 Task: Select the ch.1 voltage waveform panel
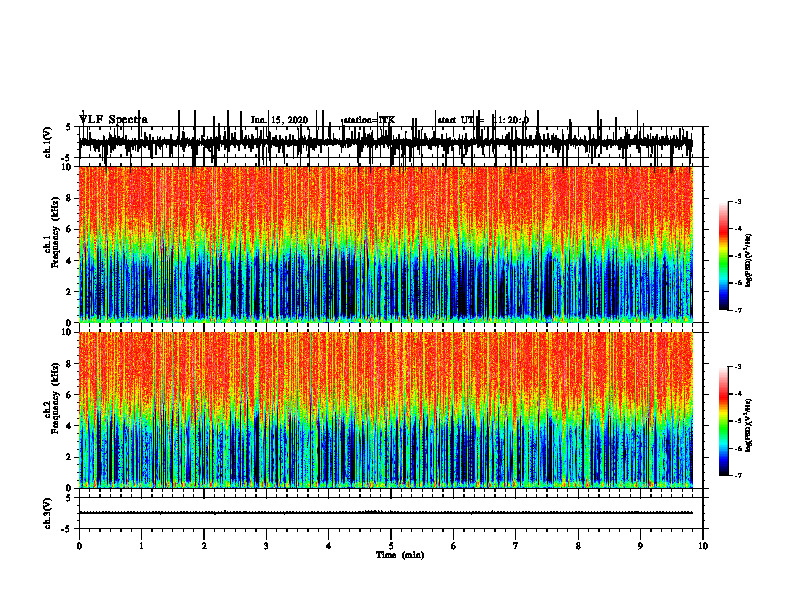pyautogui.click(x=390, y=142)
